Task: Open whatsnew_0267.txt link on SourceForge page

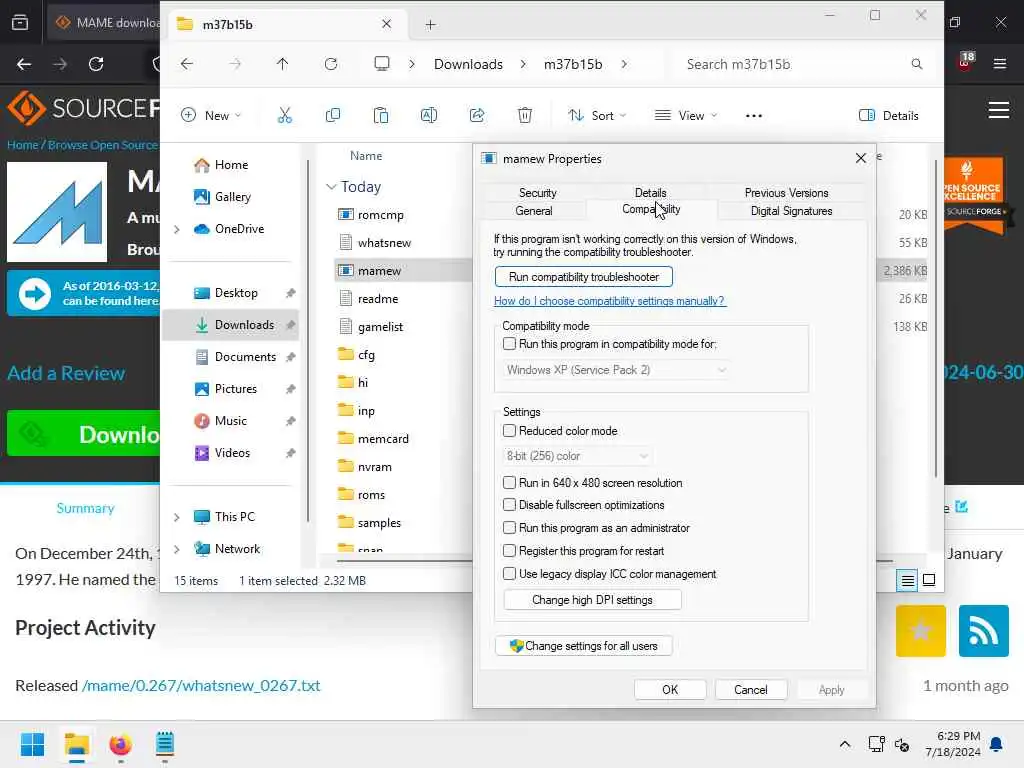Action: pyautogui.click(x=201, y=686)
